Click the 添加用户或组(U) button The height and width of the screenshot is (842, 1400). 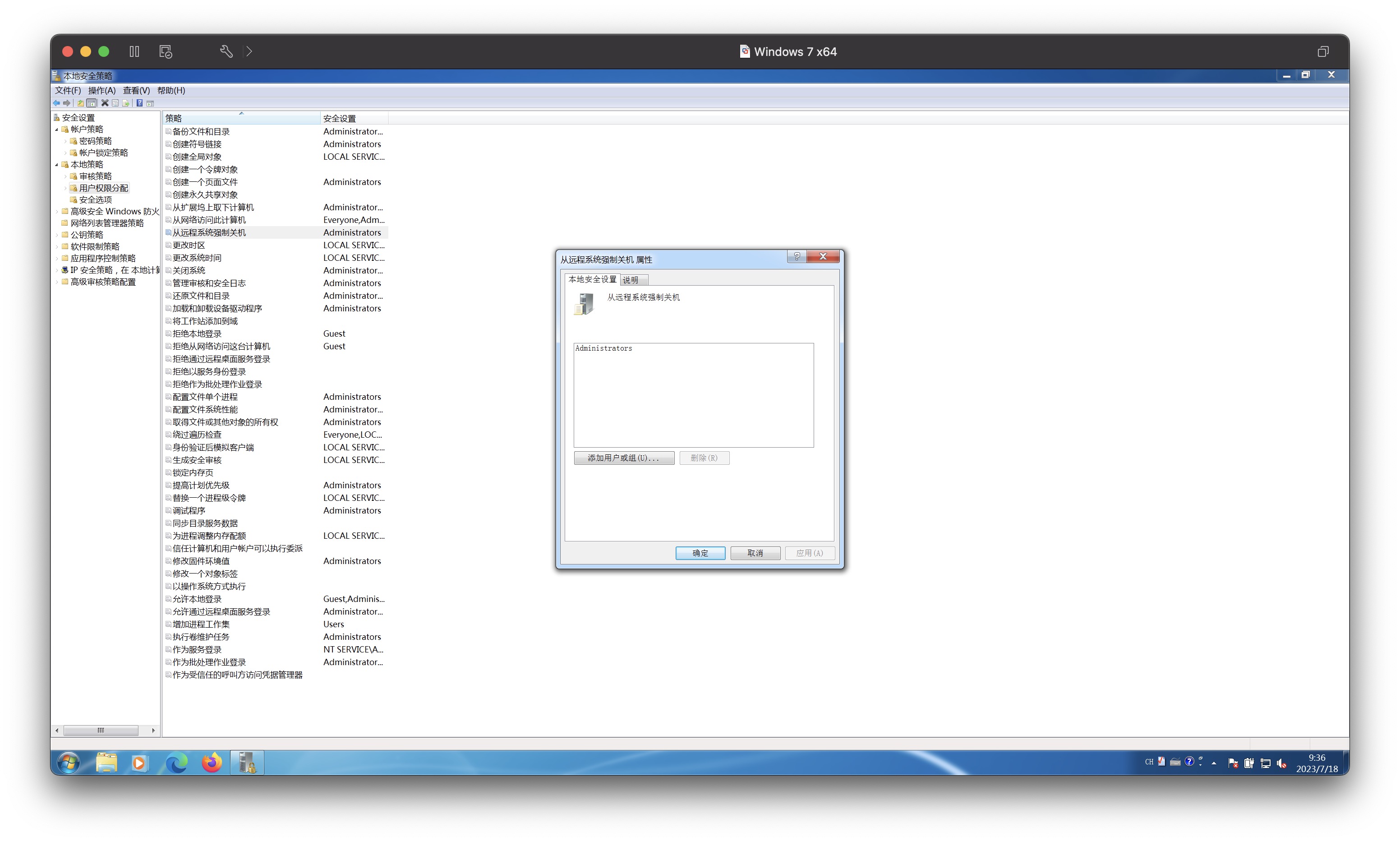click(624, 458)
